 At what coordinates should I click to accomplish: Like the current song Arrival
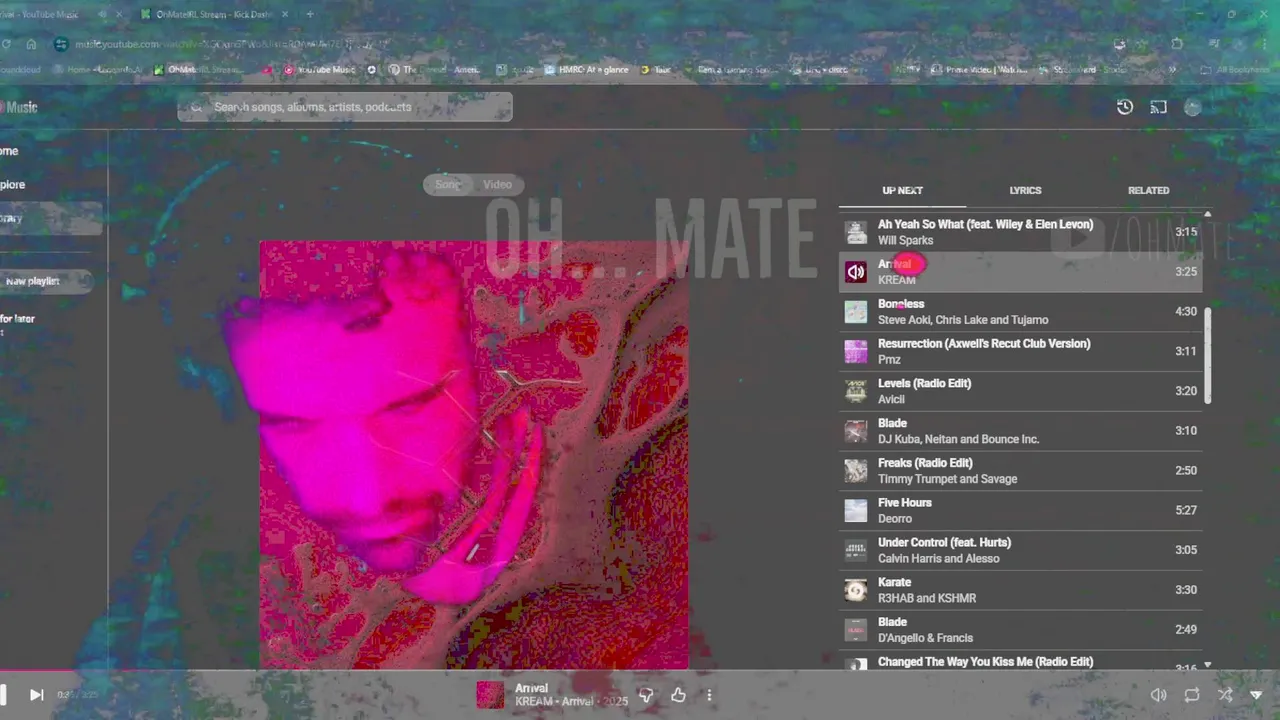pyautogui.click(x=678, y=695)
